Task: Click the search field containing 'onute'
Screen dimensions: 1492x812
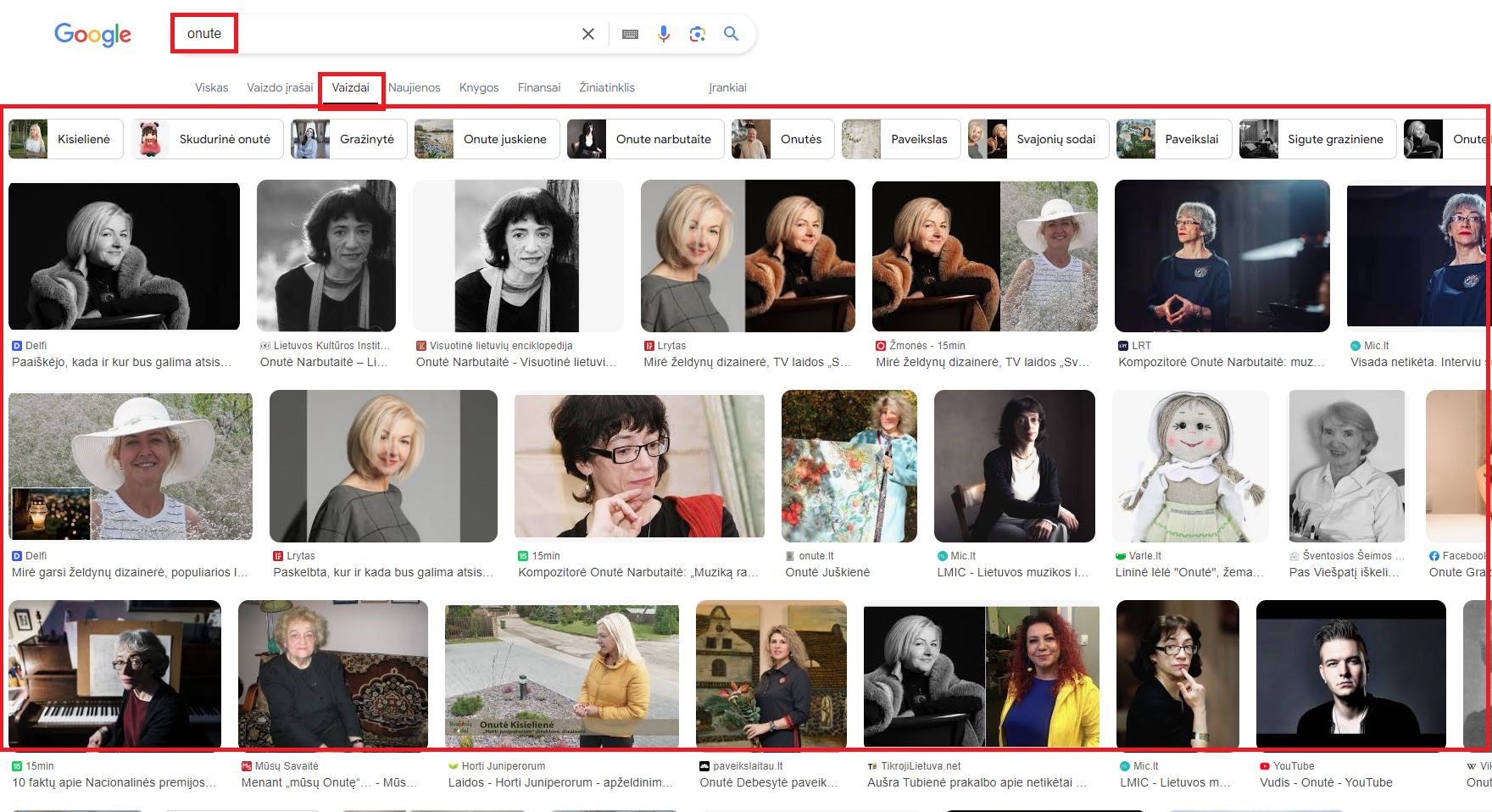Action: click(381, 34)
